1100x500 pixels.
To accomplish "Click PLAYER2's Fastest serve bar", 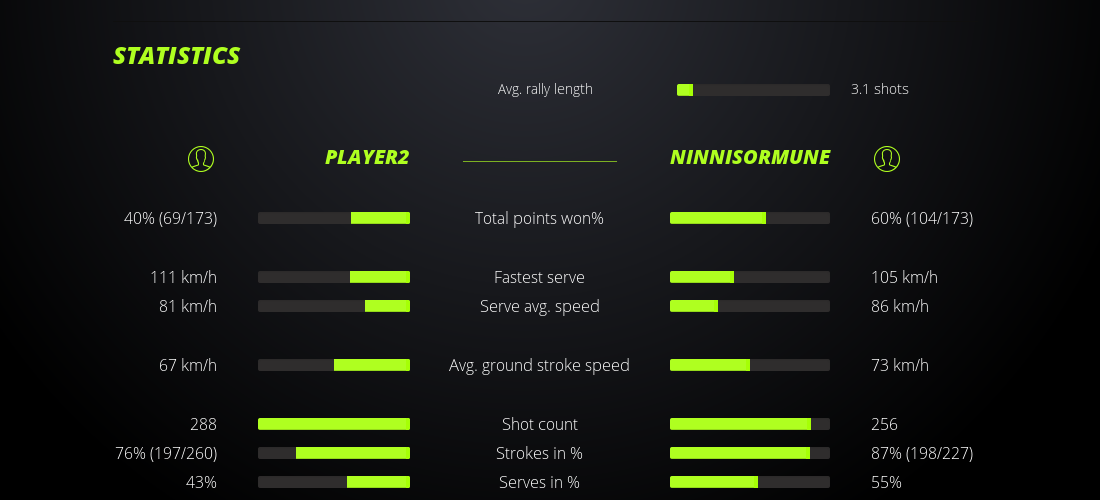I will pos(334,277).
